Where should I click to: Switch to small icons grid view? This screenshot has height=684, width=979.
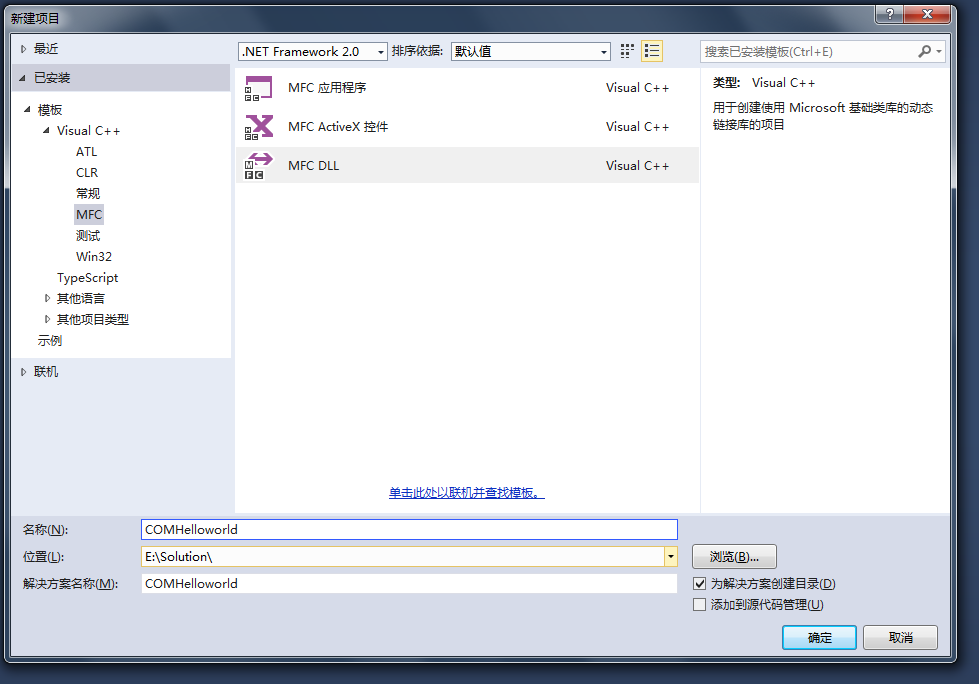click(627, 51)
